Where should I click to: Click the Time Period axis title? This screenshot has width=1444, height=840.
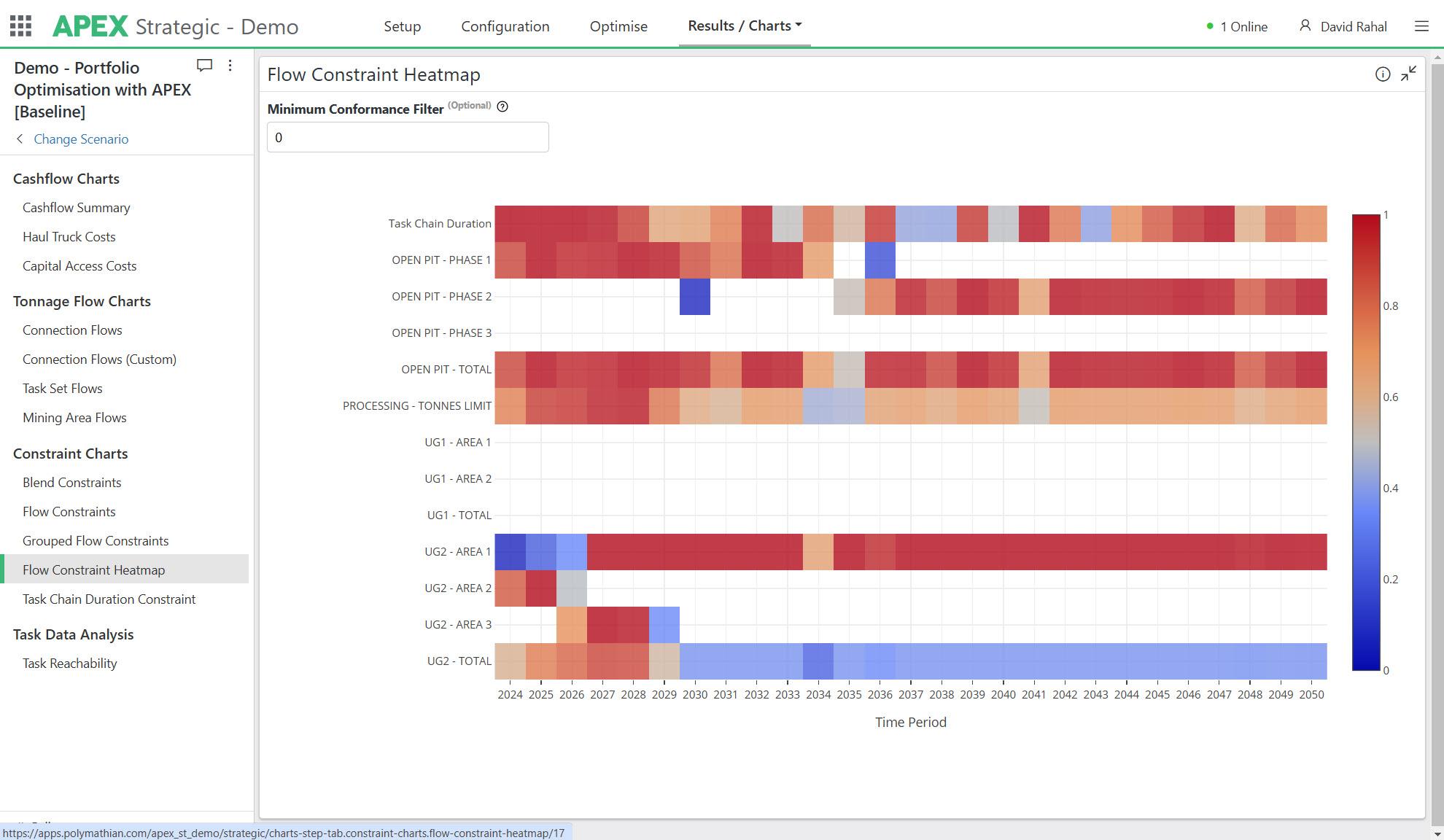911,723
